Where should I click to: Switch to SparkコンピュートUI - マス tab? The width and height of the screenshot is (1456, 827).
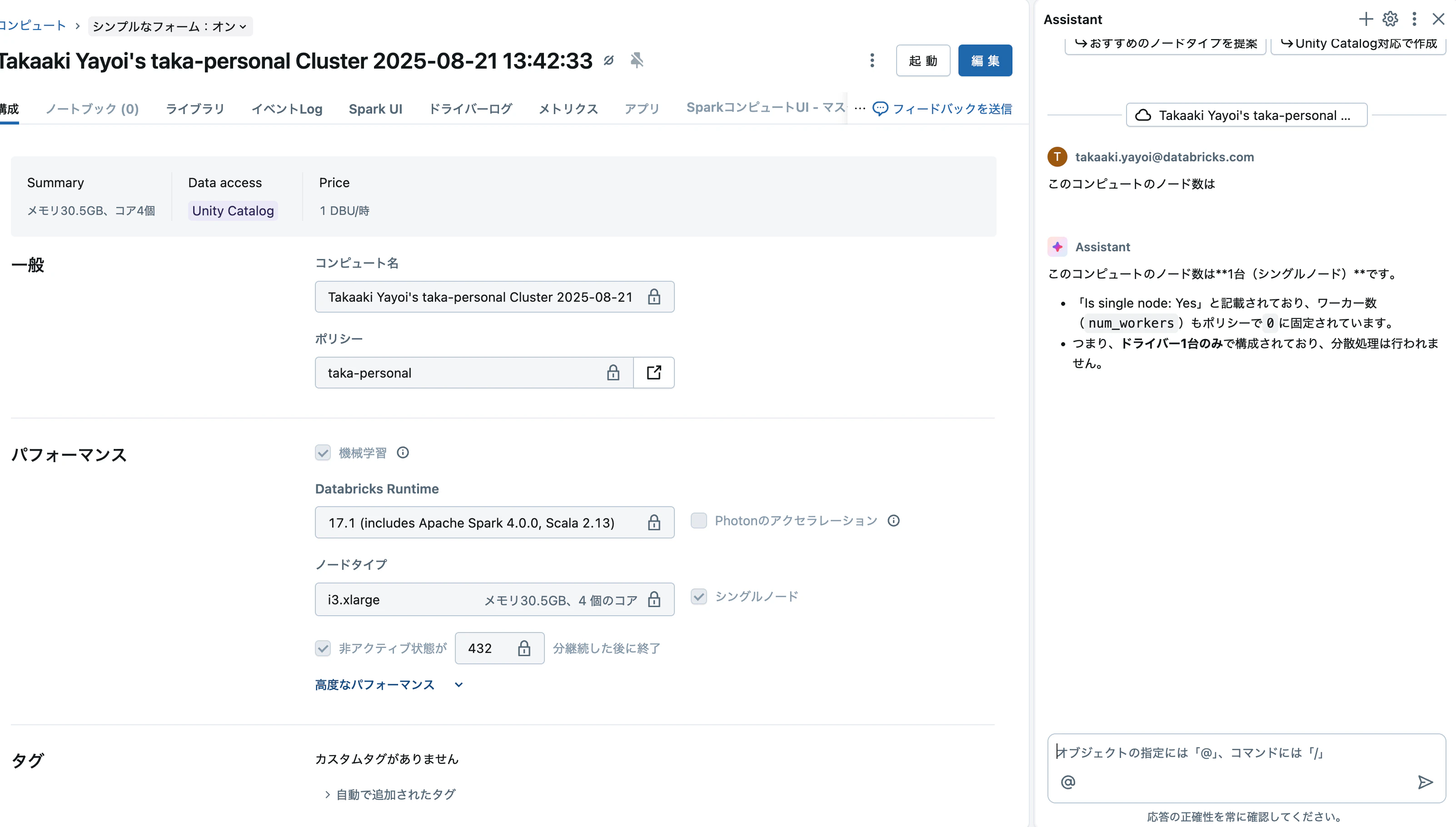pyautogui.click(x=766, y=107)
